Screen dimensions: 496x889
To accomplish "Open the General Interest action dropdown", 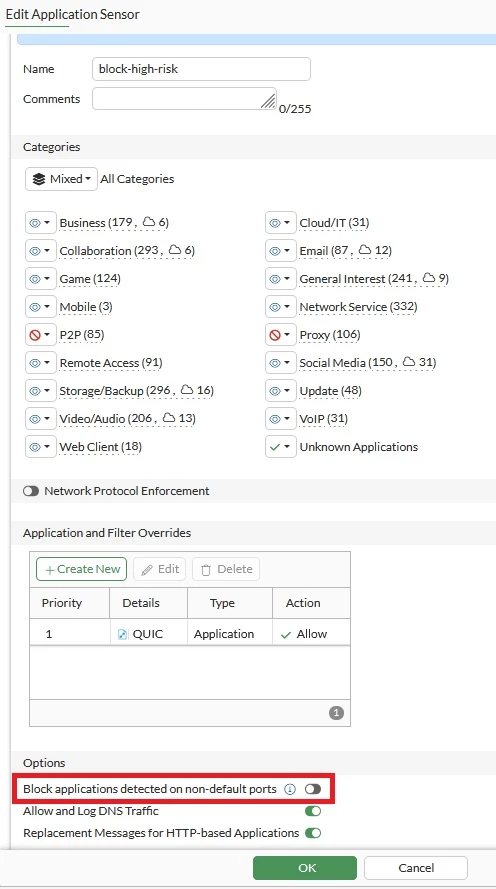I will click(281, 279).
